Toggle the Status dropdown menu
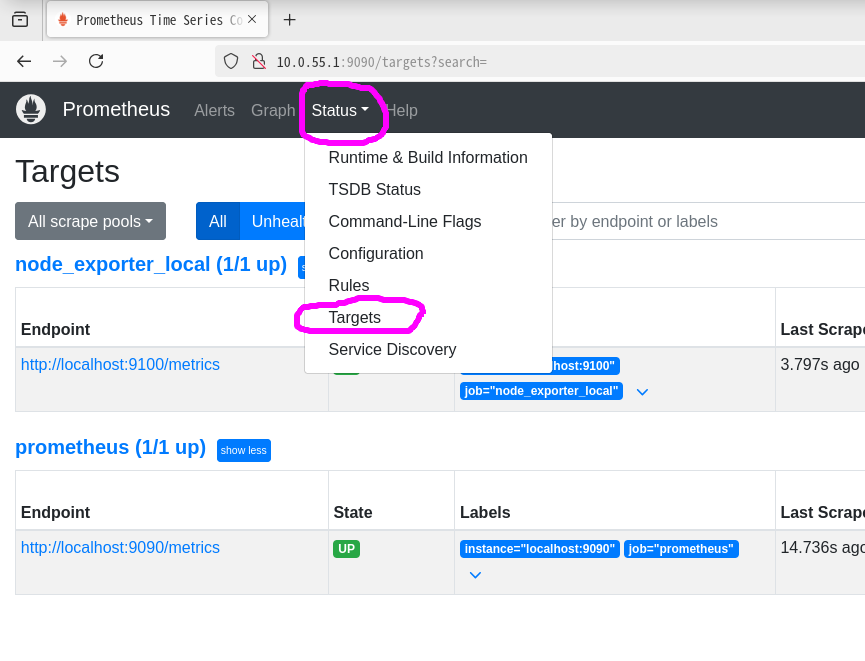The image size is (865, 661). coord(340,110)
